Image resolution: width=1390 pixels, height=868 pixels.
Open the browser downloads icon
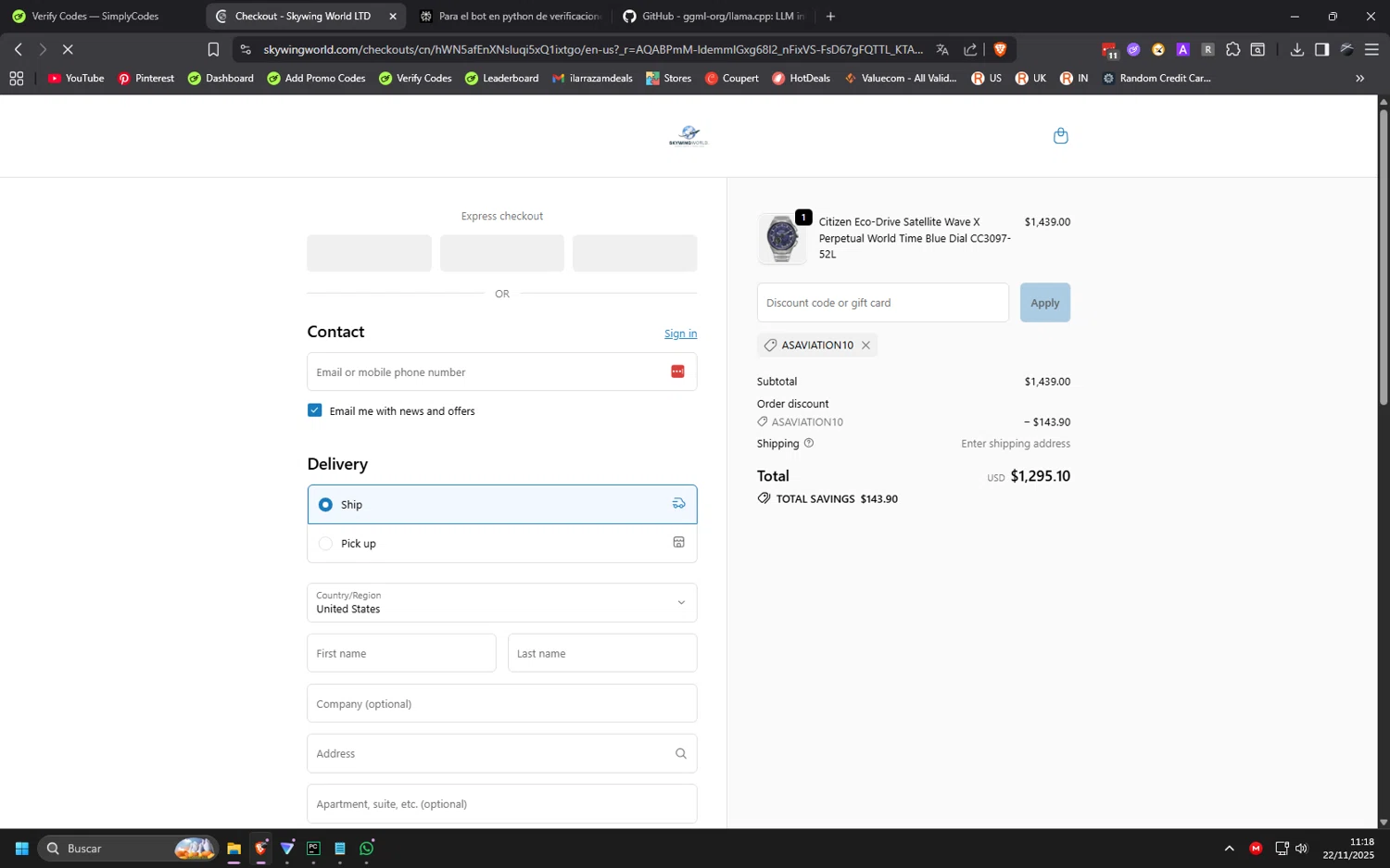pos(1297,50)
